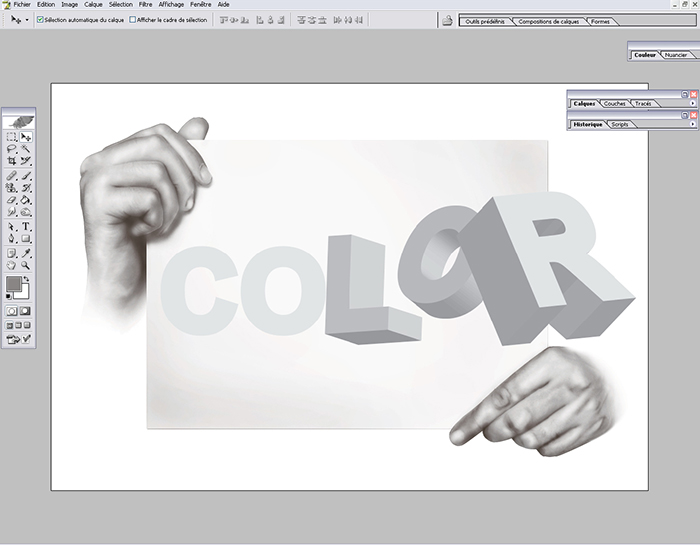
Task: Select the Move tool in the toolbox
Action: (x=26, y=136)
